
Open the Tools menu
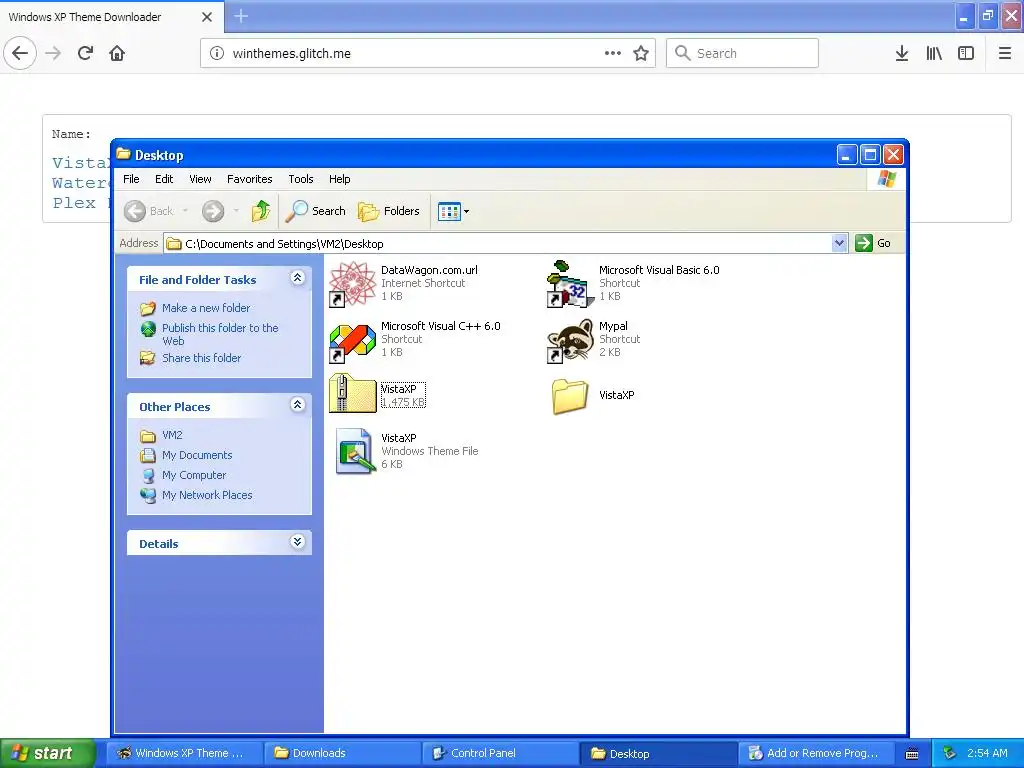pyautogui.click(x=301, y=179)
